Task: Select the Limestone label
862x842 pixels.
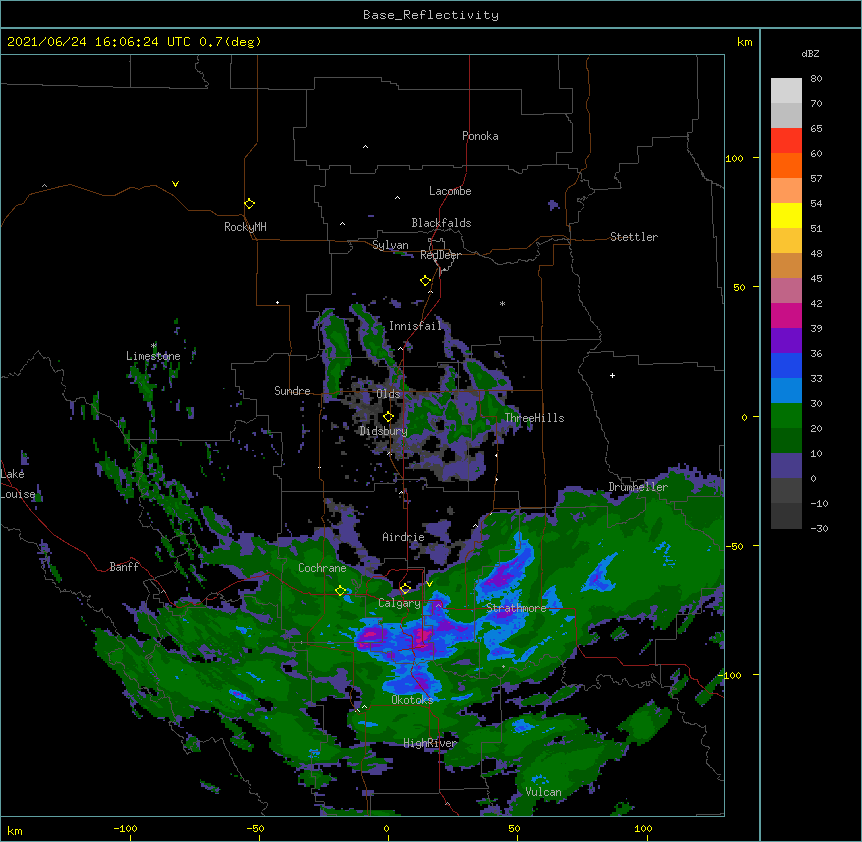Action: point(153,356)
